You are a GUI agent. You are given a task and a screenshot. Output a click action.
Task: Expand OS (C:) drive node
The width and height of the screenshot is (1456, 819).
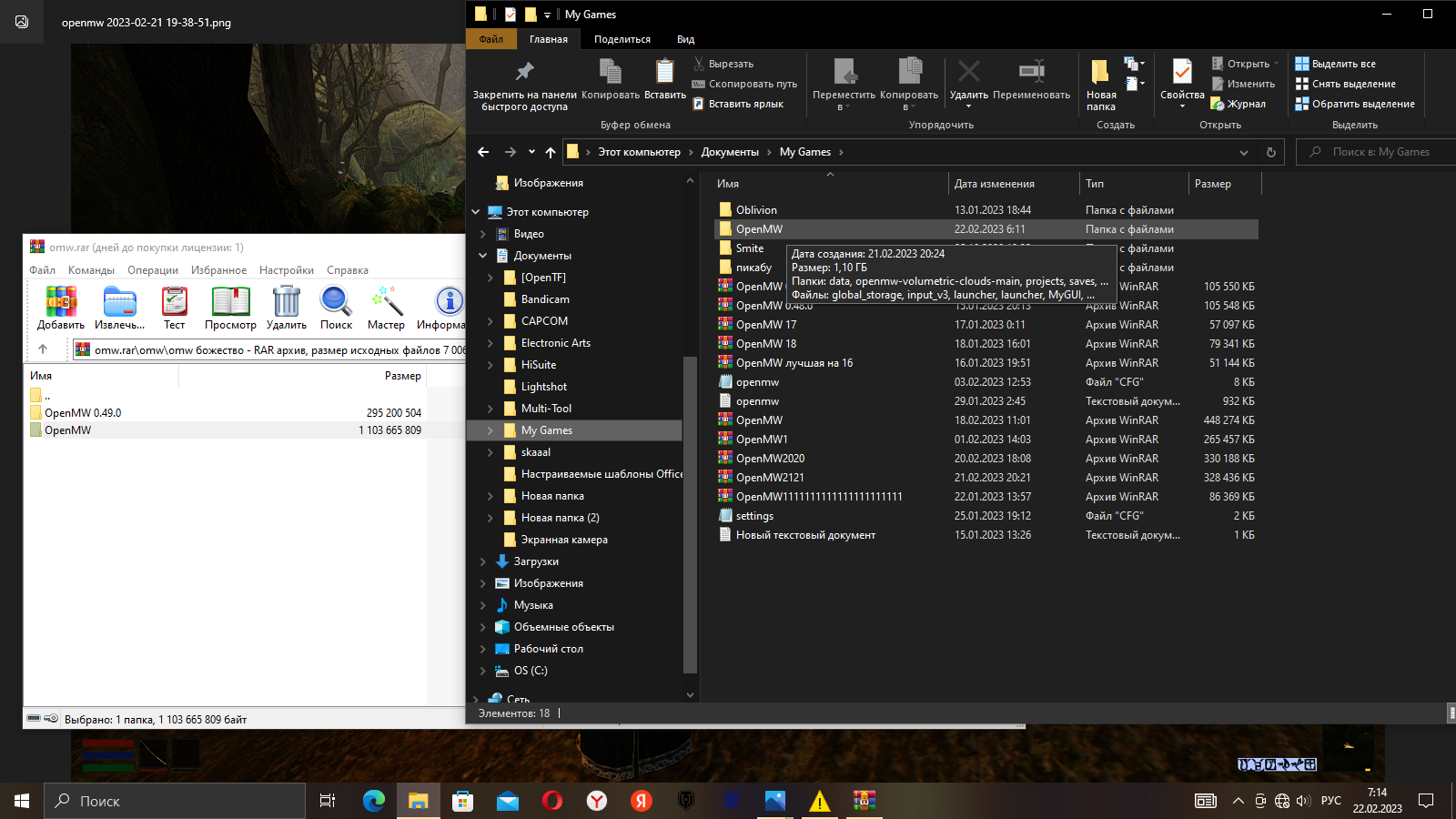(483, 671)
